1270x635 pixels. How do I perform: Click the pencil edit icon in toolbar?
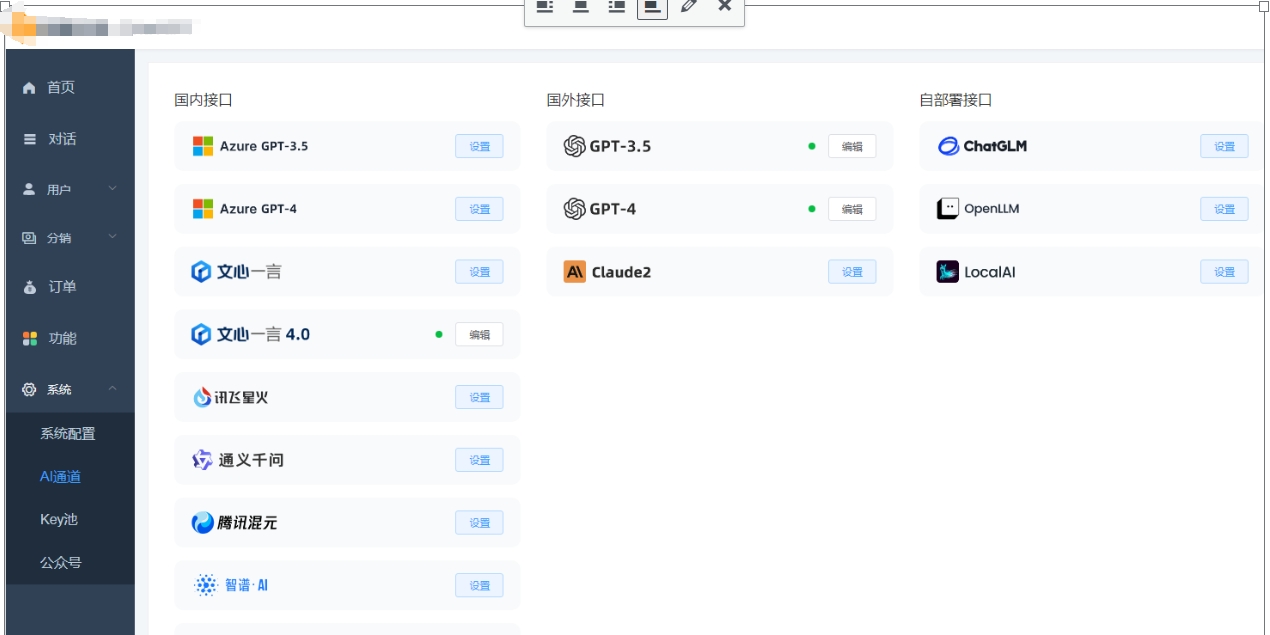(688, 6)
